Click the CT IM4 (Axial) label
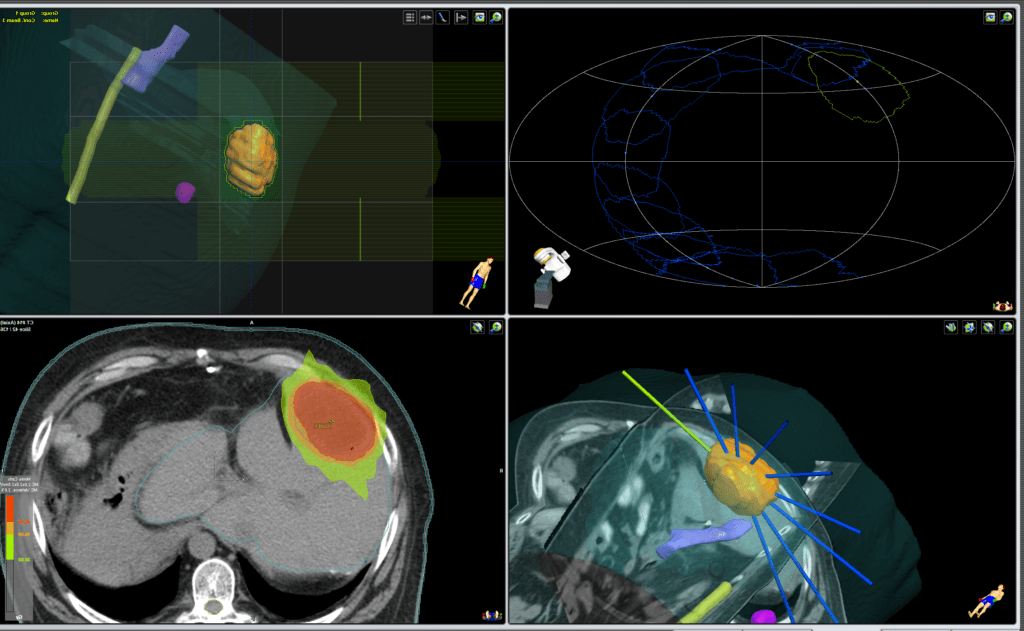The image size is (1024, 631). [20, 322]
